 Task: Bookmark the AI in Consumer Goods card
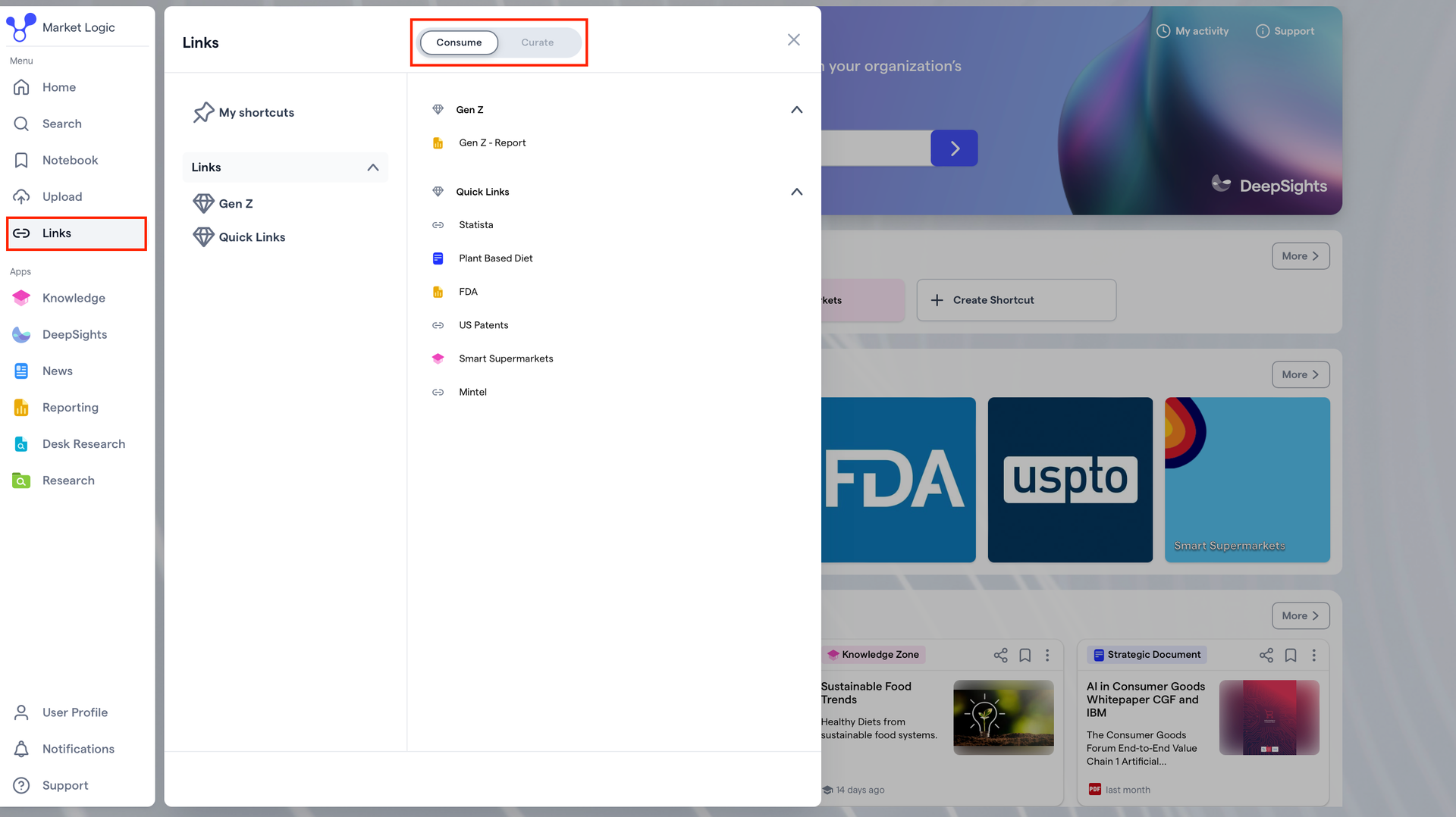pos(1291,655)
